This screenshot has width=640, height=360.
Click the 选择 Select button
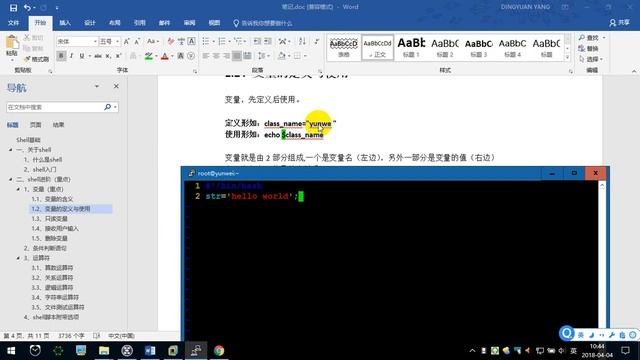click(590, 59)
